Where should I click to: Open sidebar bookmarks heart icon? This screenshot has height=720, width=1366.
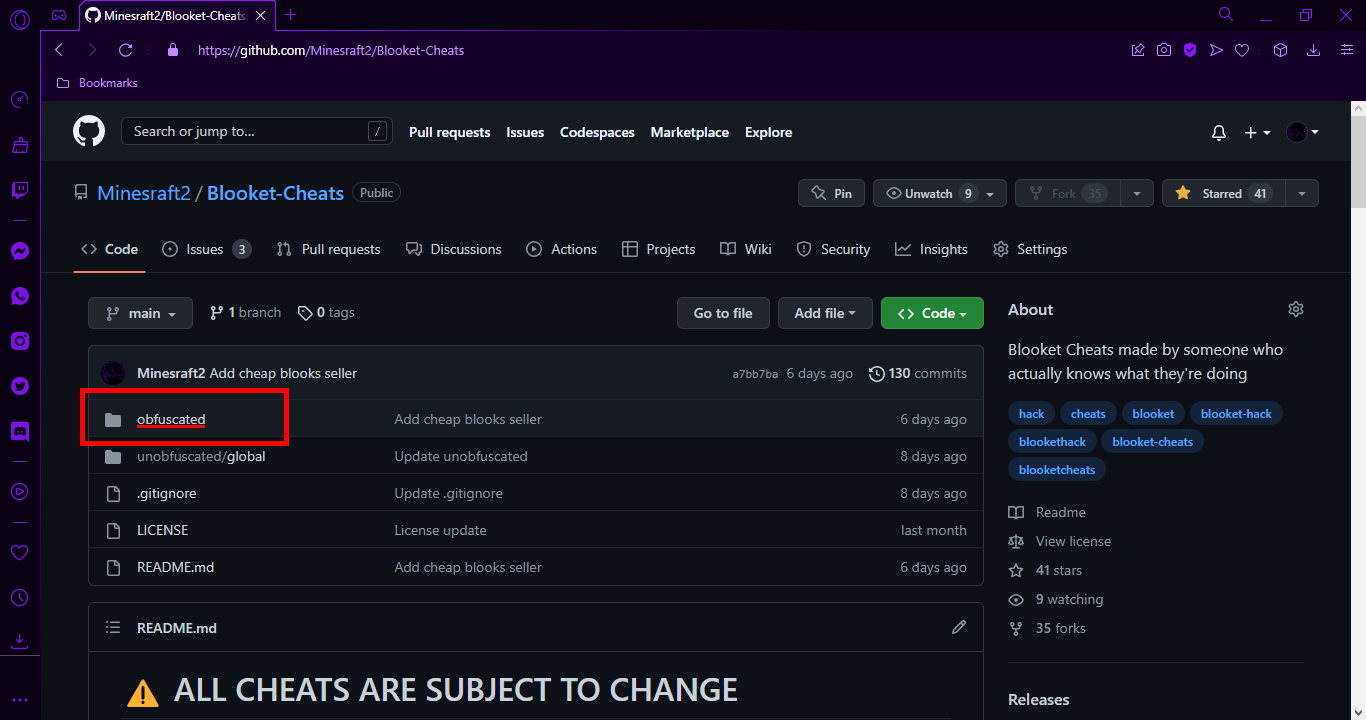(x=19, y=552)
